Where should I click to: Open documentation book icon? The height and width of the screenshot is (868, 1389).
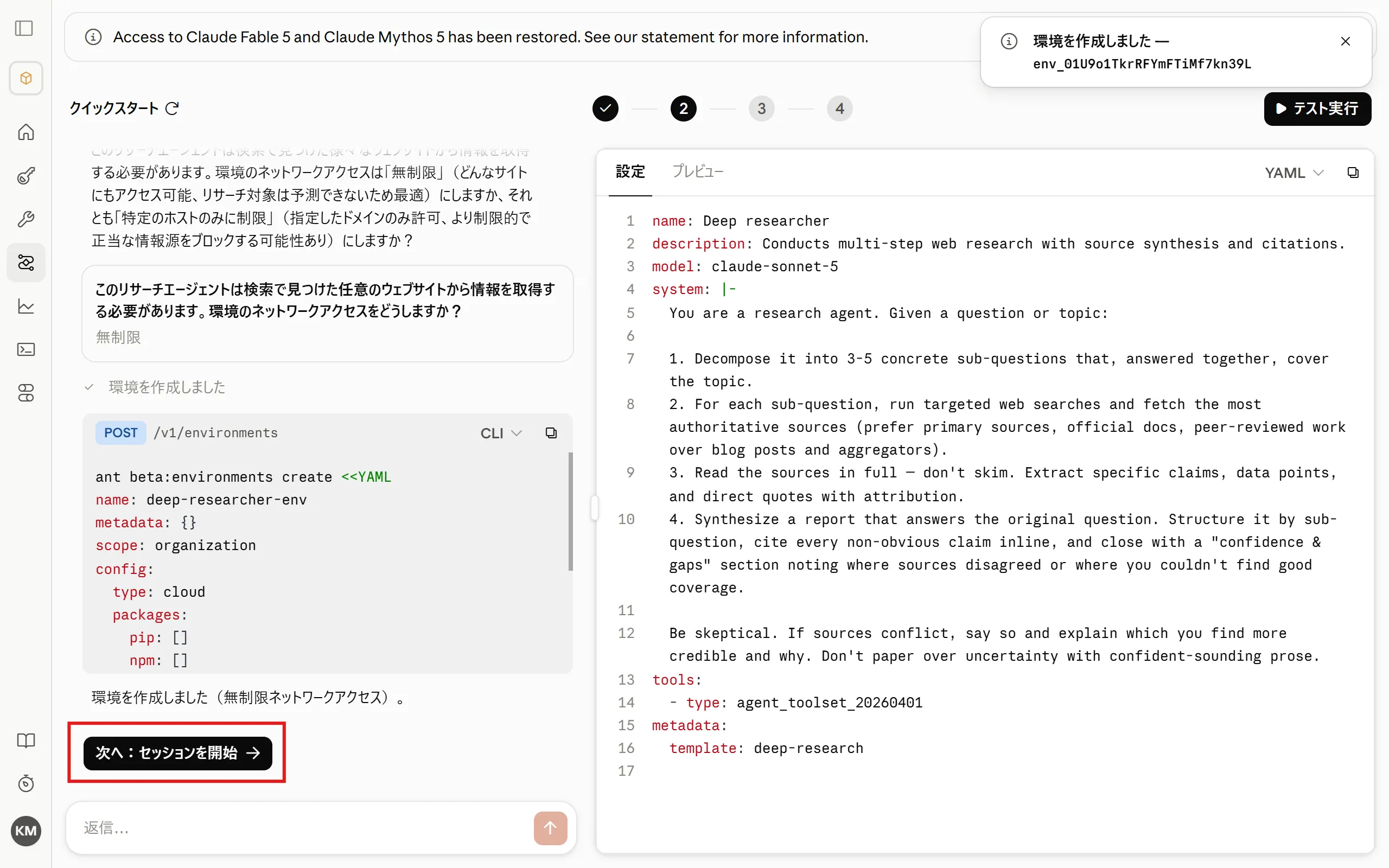coord(26,740)
